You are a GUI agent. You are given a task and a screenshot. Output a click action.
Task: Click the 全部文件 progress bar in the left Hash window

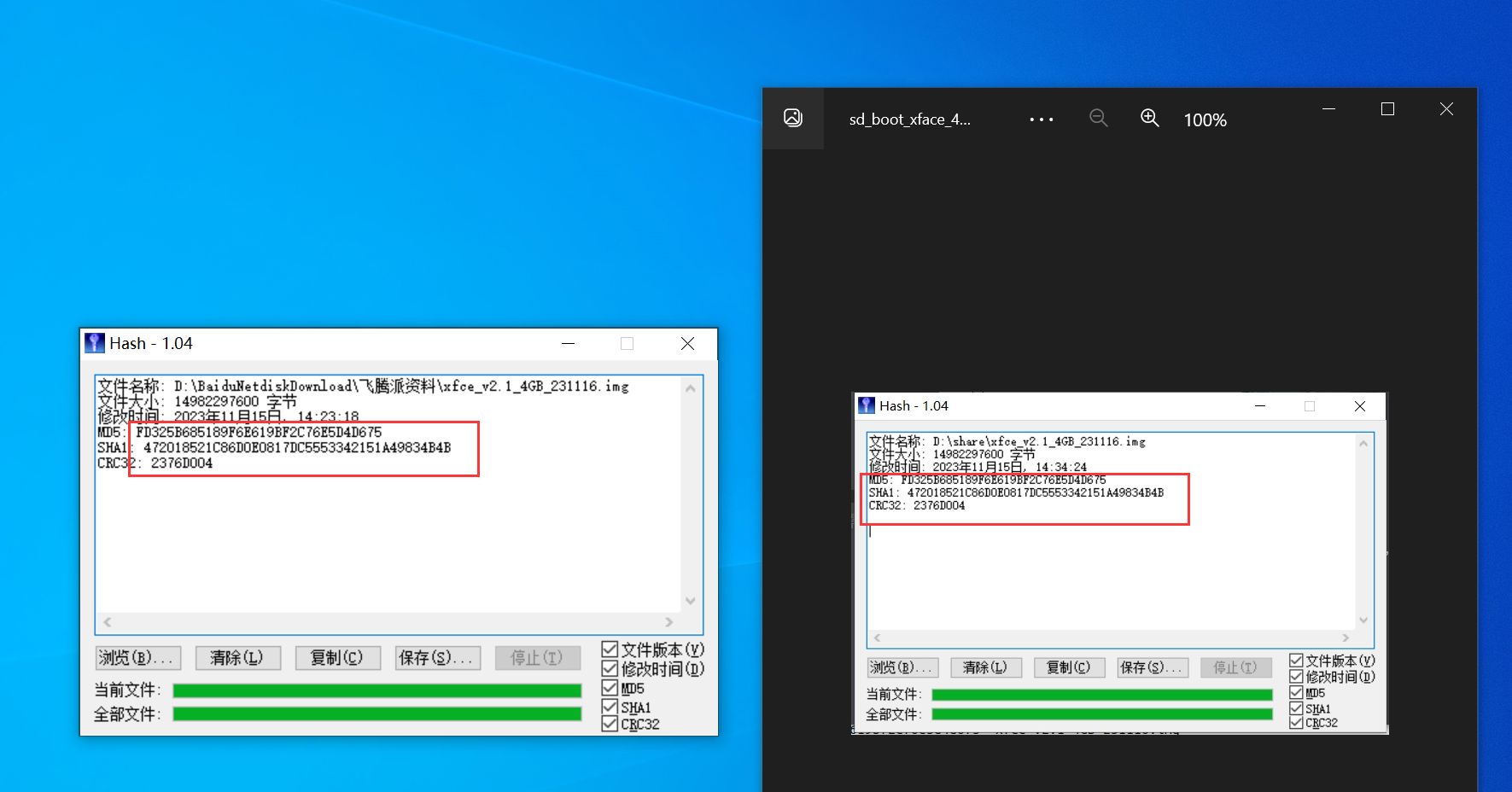click(377, 713)
